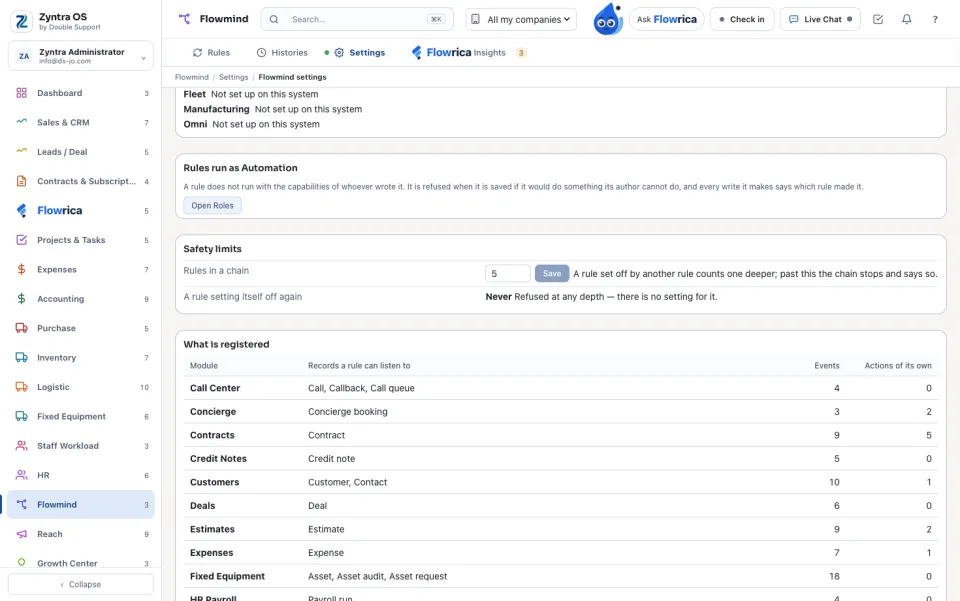Click the Ask Flowrica button
960x601 pixels.
pos(667,20)
